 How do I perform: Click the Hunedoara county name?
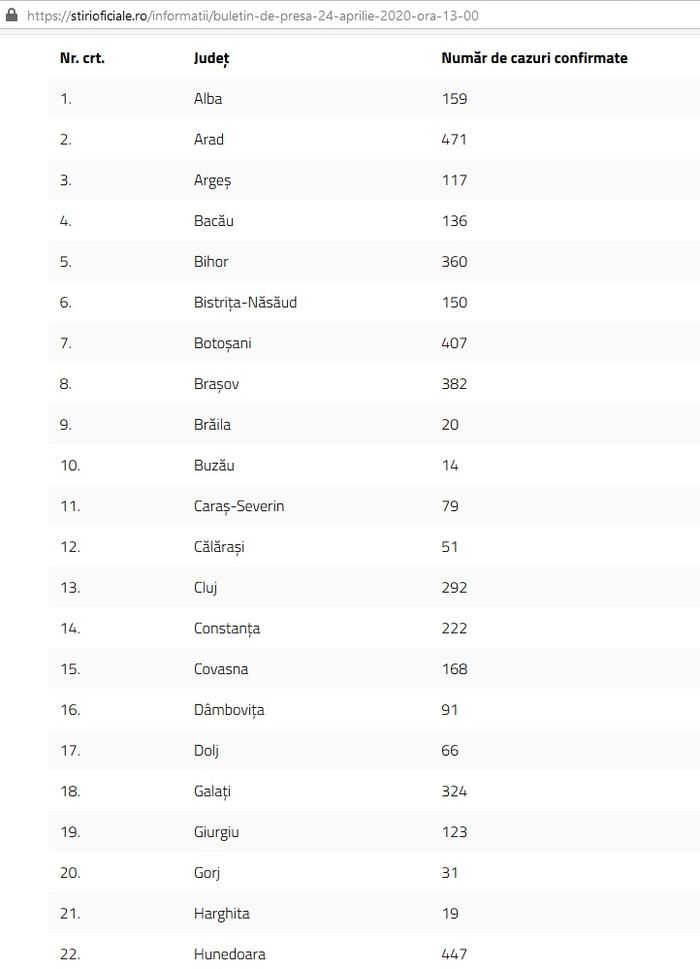coord(230,954)
